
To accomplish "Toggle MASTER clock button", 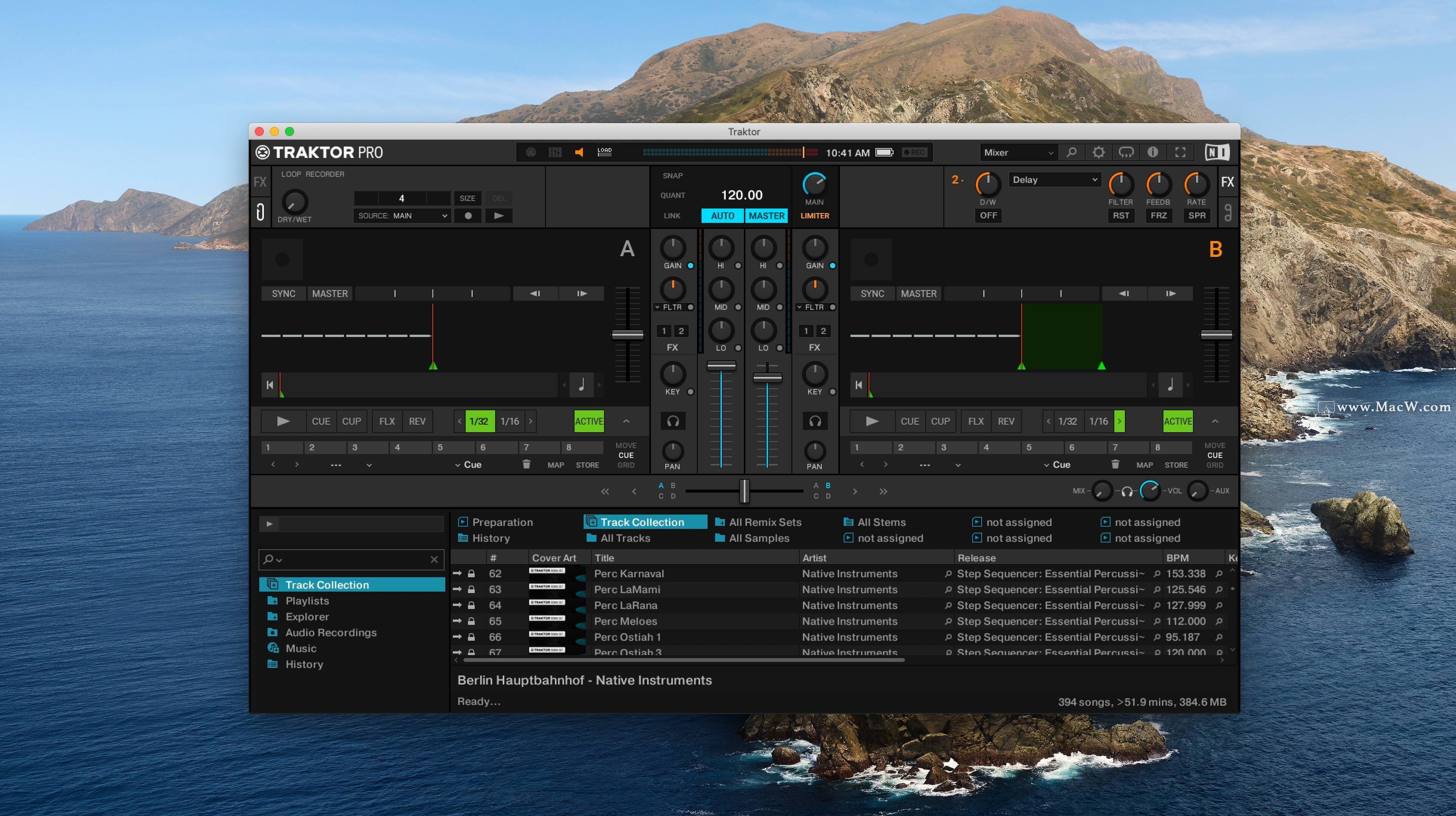I will click(767, 216).
